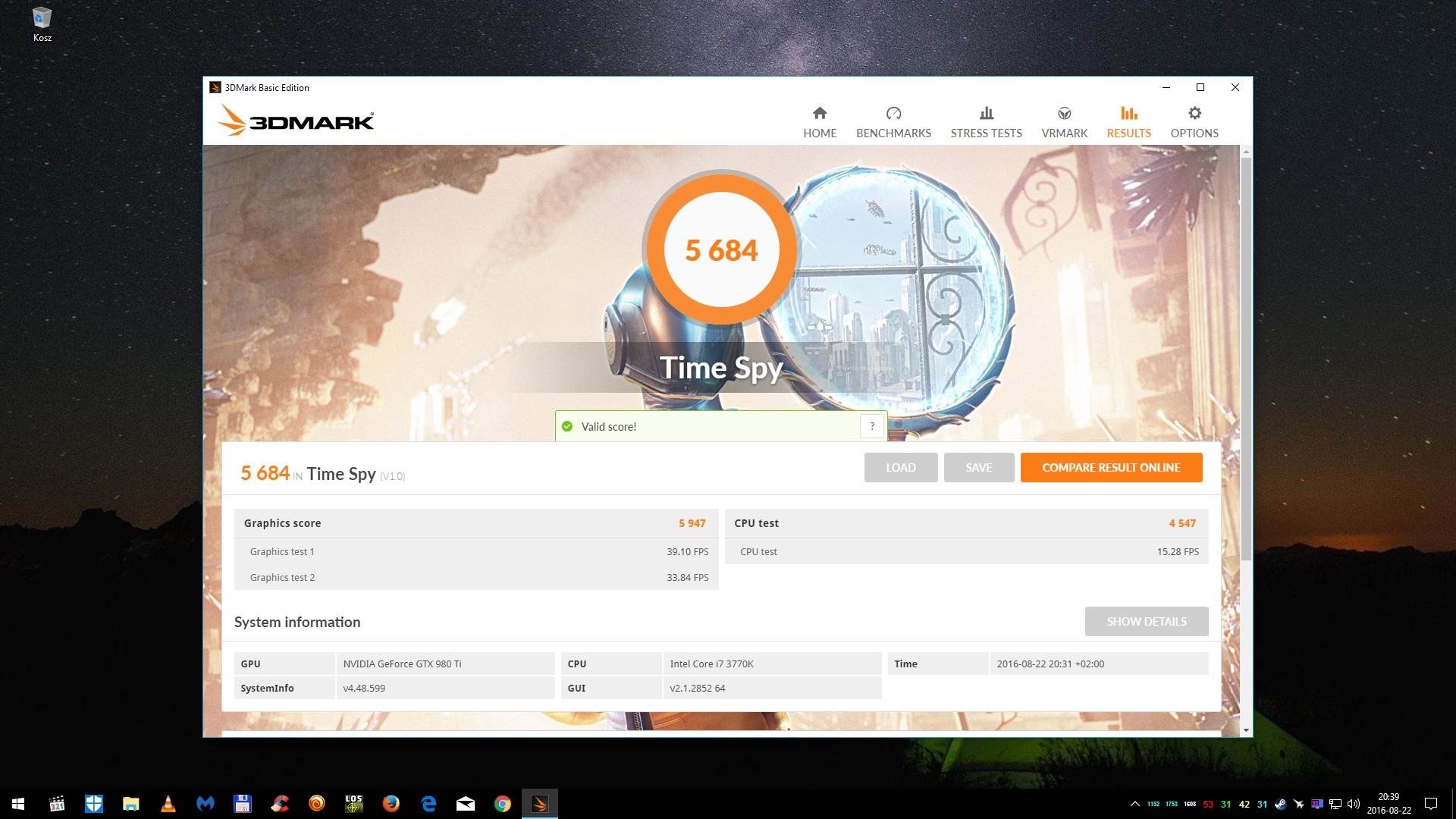This screenshot has height=819, width=1456.
Task: Click the airplane tray icon
Action: tap(1298, 804)
